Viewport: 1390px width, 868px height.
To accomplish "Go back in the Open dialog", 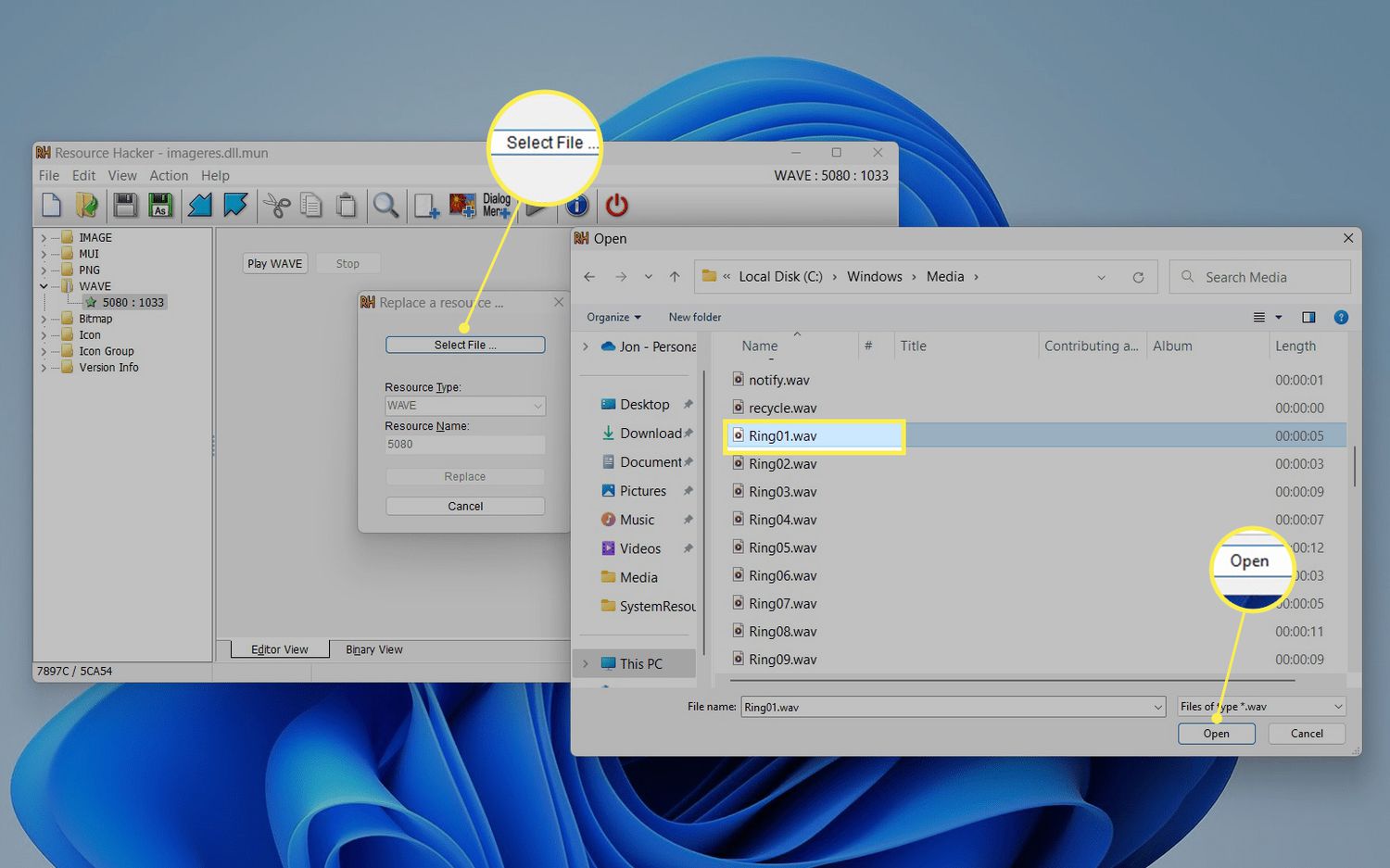I will click(589, 277).
